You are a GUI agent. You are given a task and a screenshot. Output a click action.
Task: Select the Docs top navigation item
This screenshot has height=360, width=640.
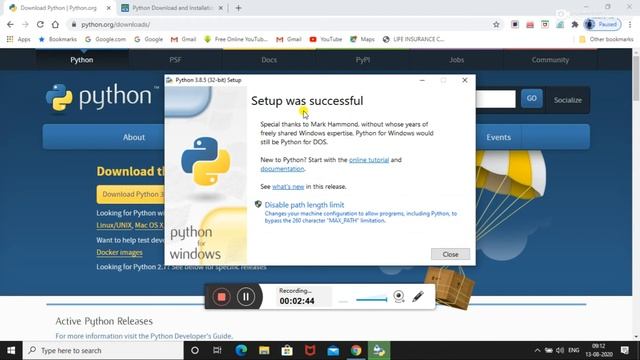269,60
